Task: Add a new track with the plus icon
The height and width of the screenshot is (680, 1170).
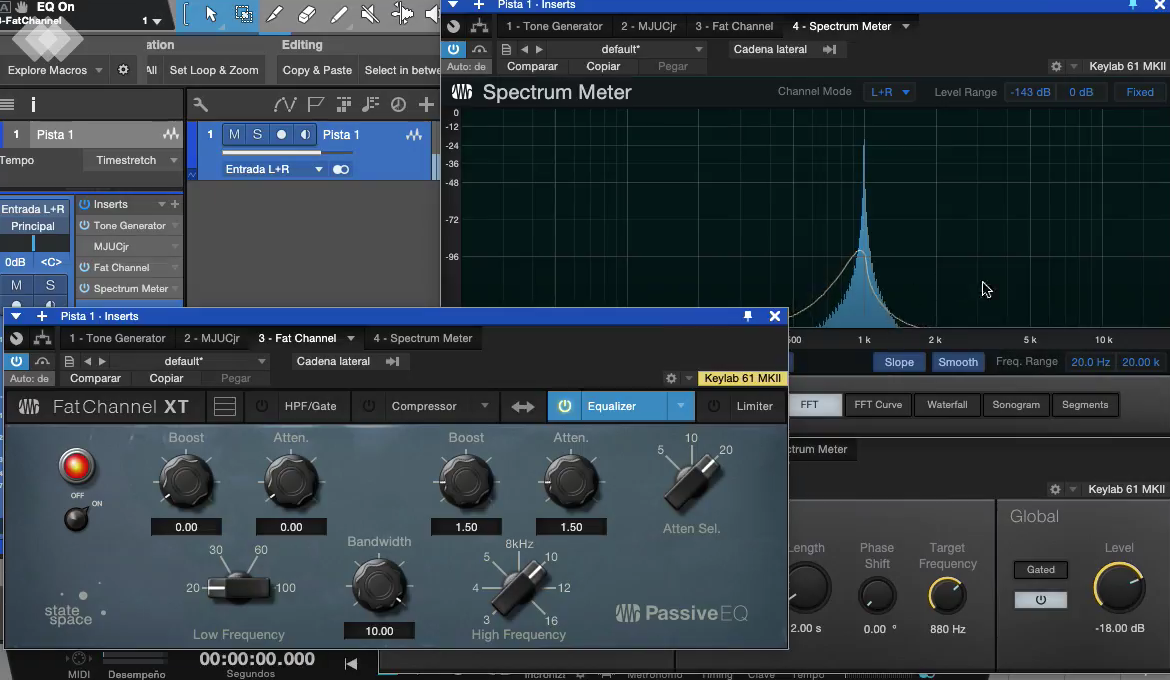Action: tap(426, 105)
